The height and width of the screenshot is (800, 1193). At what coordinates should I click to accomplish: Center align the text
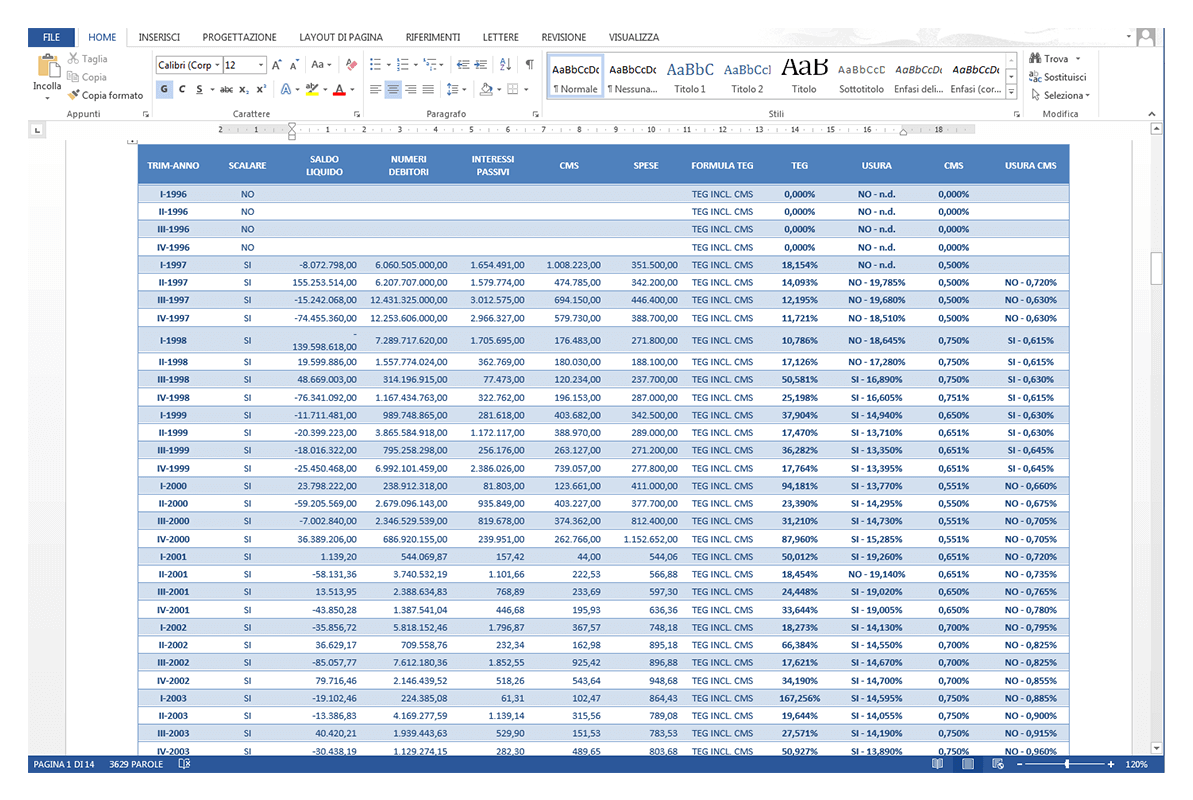(x=393, y=89)
